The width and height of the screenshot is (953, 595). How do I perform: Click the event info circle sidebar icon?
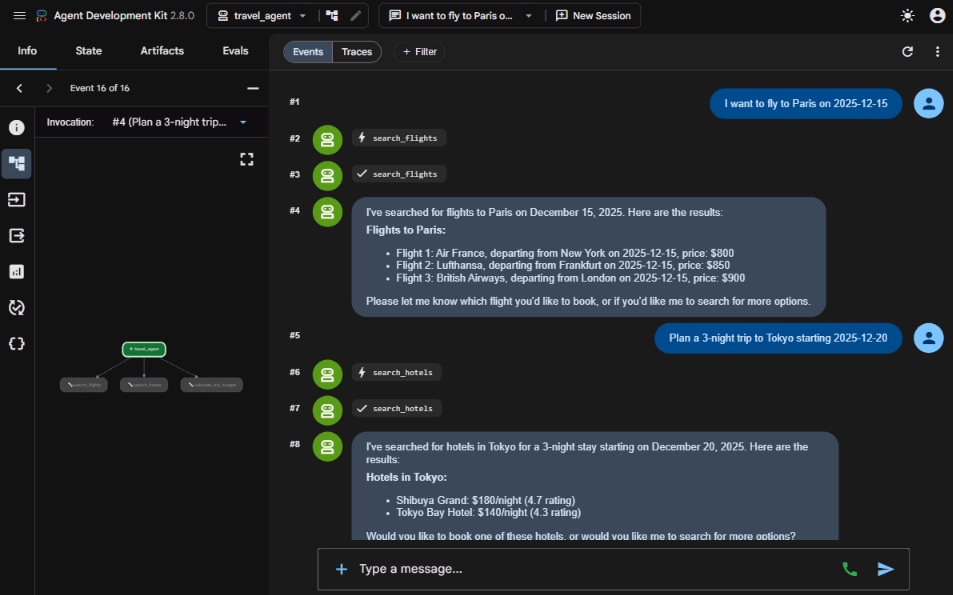click(x=16, y=127)
